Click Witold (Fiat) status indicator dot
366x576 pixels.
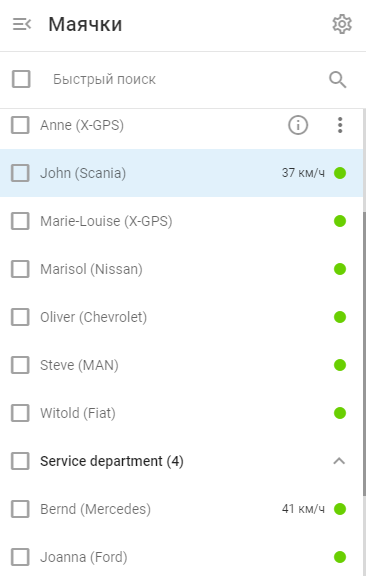coord(340,413)
